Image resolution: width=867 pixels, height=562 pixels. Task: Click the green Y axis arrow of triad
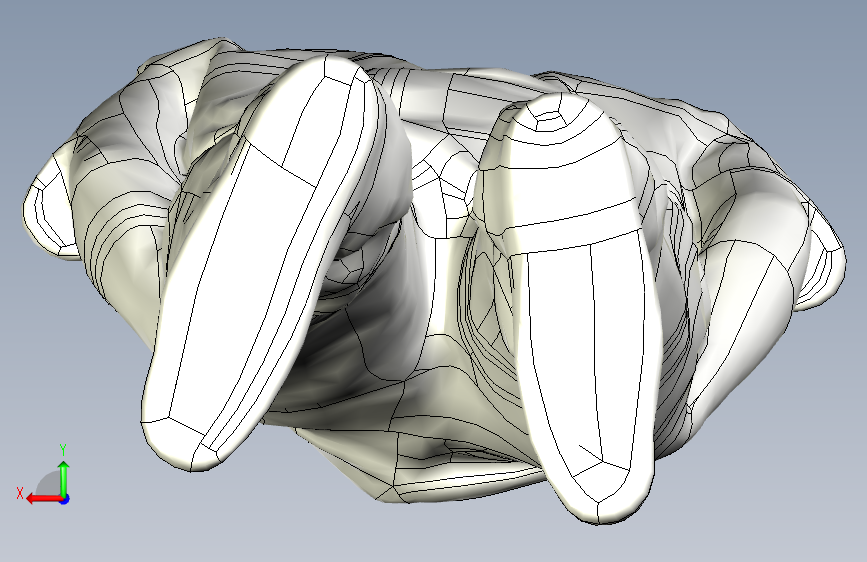(x=64, y=478)
